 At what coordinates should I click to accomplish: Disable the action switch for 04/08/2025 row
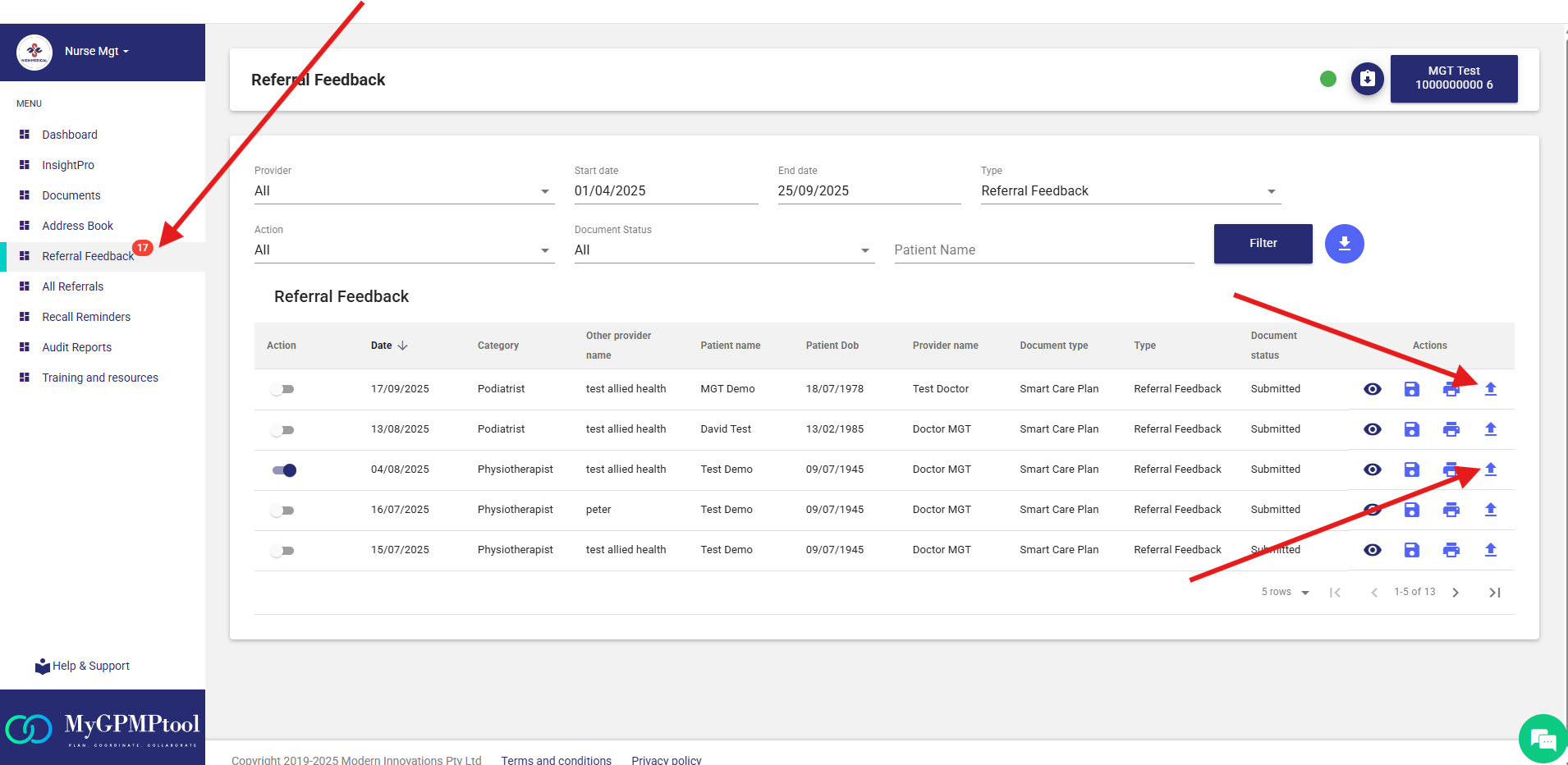(x=284, y=470)
